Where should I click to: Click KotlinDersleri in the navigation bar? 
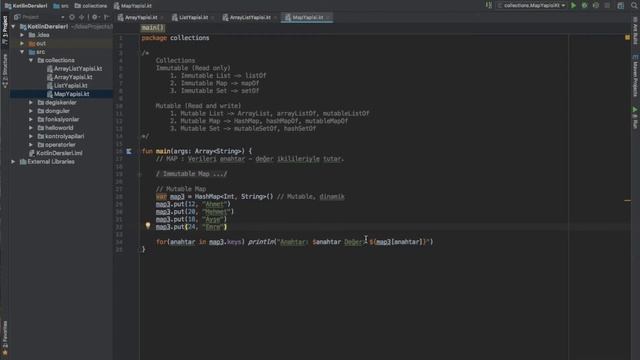coord(26,6)
